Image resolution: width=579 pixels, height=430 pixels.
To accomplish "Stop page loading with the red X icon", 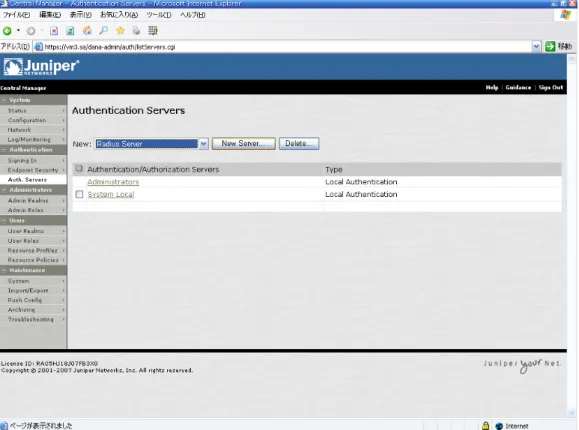I will coord(54,31).
